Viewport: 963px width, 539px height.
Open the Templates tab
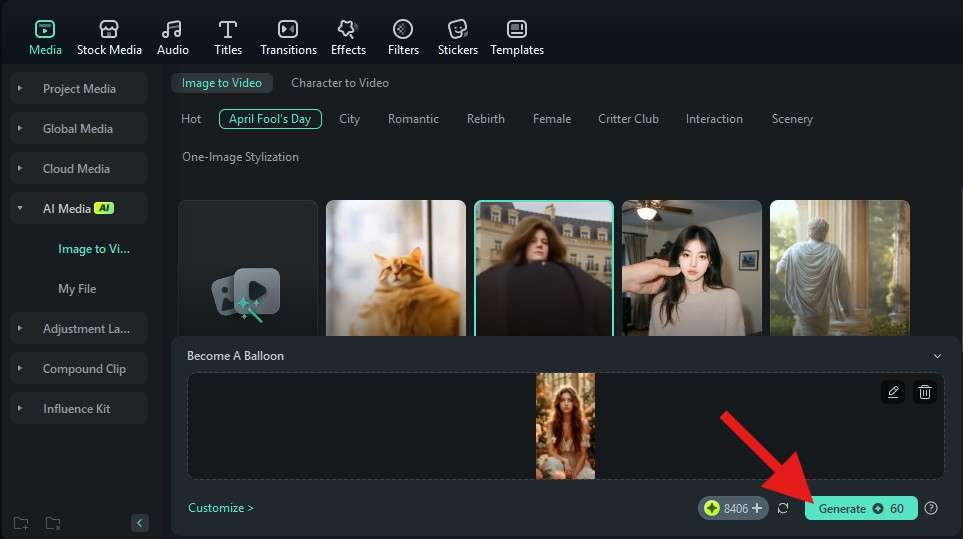517,37
